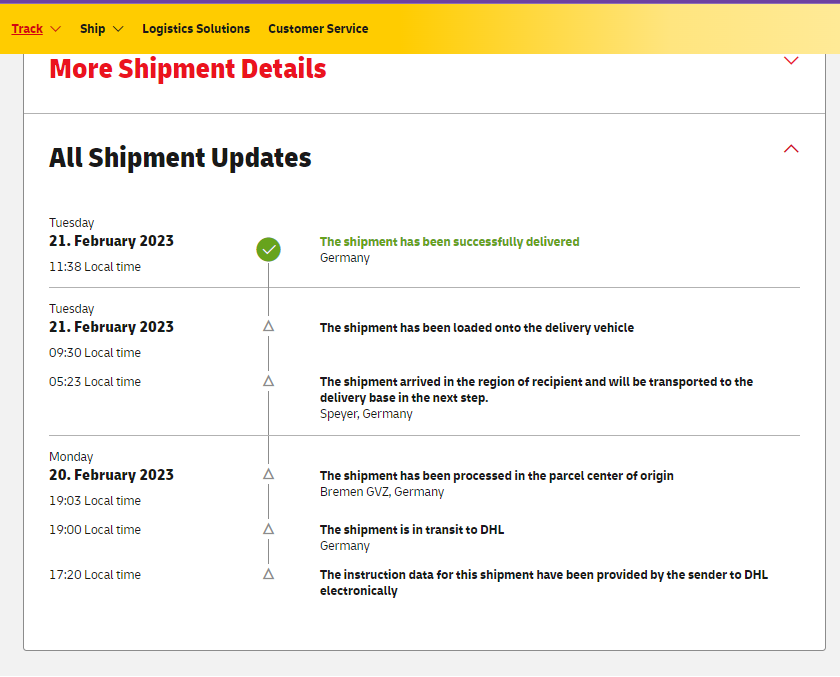This screenshot has width=840, height=677.
Task: Click the green delivered checkmark icon
Action: [x=268, y=250]
